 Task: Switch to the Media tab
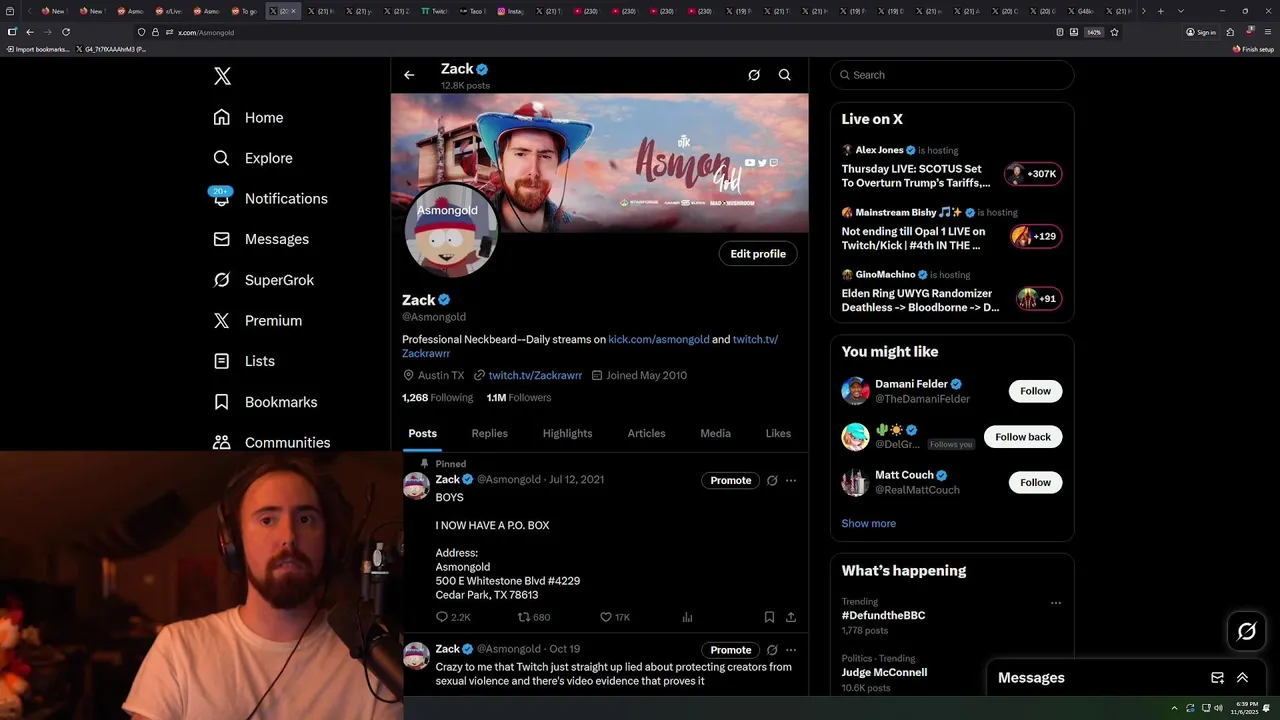pyautogui.click(x=715, y=433)
